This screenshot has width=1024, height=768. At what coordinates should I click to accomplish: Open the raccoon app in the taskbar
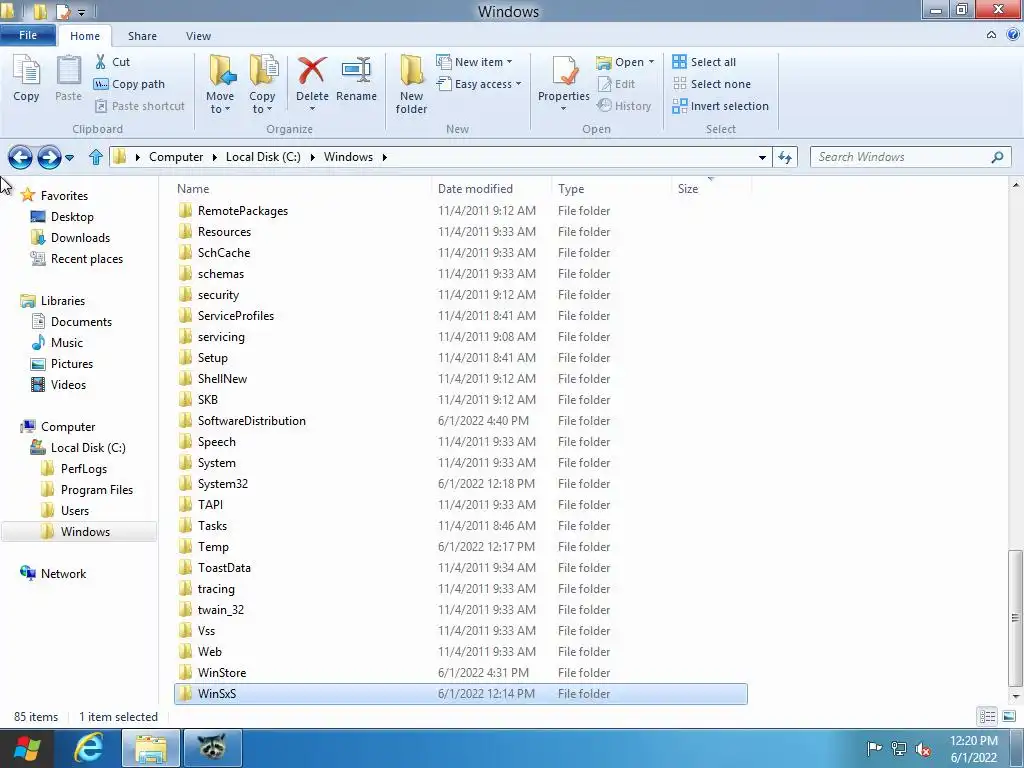[x=213, y=748]
